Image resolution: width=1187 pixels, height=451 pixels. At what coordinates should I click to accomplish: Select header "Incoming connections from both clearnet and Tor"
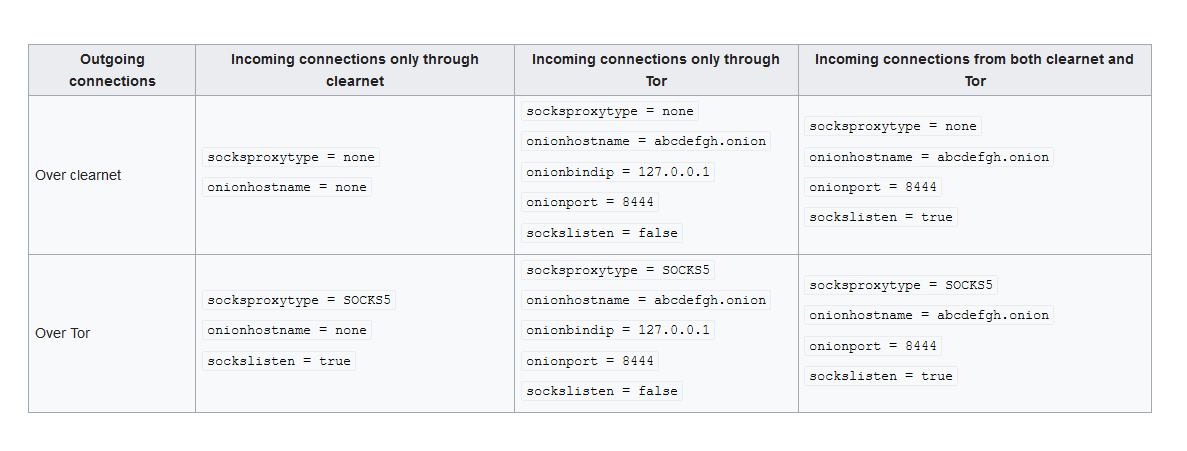(x=974, y=70)
